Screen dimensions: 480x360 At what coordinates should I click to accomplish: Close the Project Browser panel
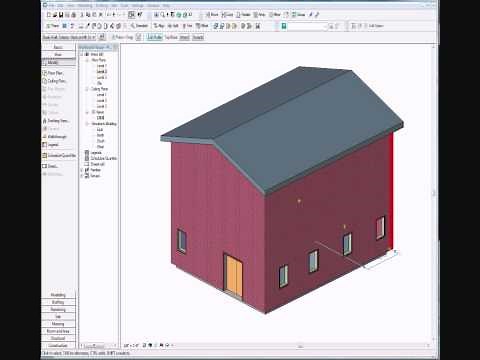115,47
